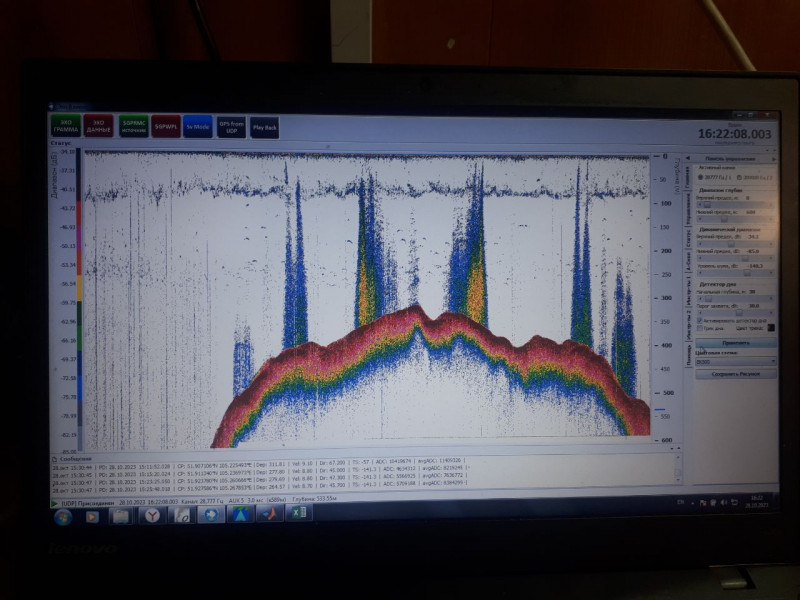
Task: Click the Сохранить Рисунок button
Action: click(x=736, y=374)
